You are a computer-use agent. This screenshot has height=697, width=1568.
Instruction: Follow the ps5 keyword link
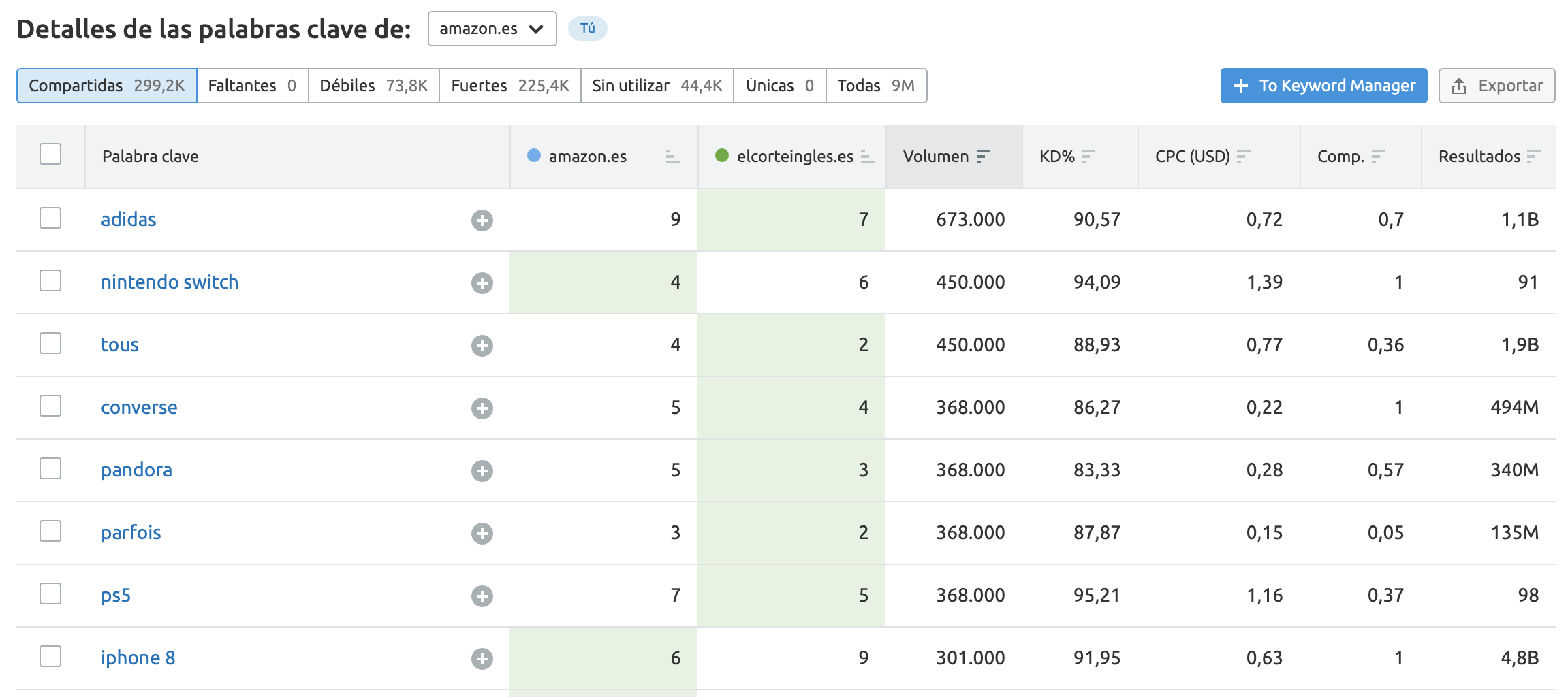(x=116, y=596)
